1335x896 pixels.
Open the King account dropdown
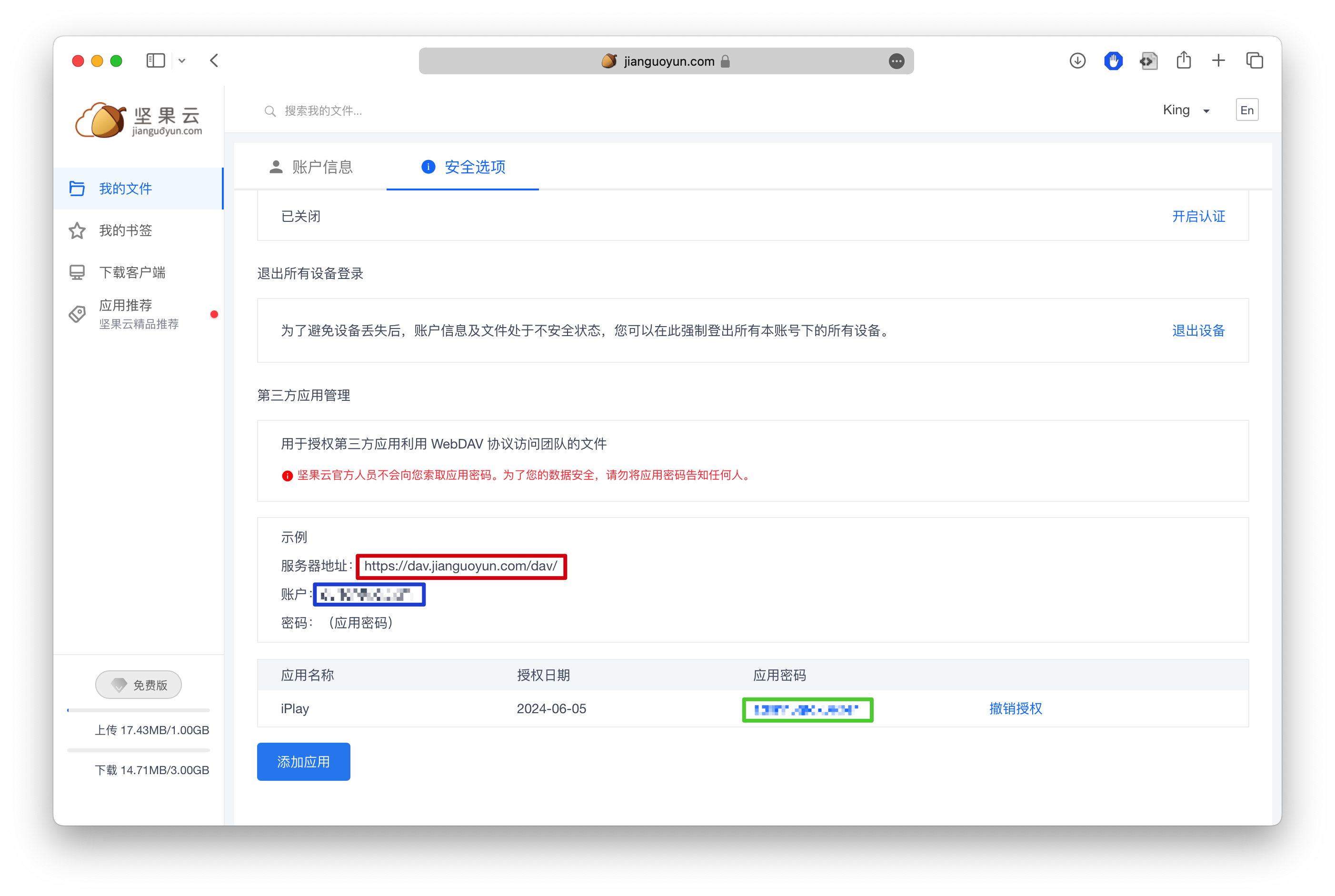1186,110
